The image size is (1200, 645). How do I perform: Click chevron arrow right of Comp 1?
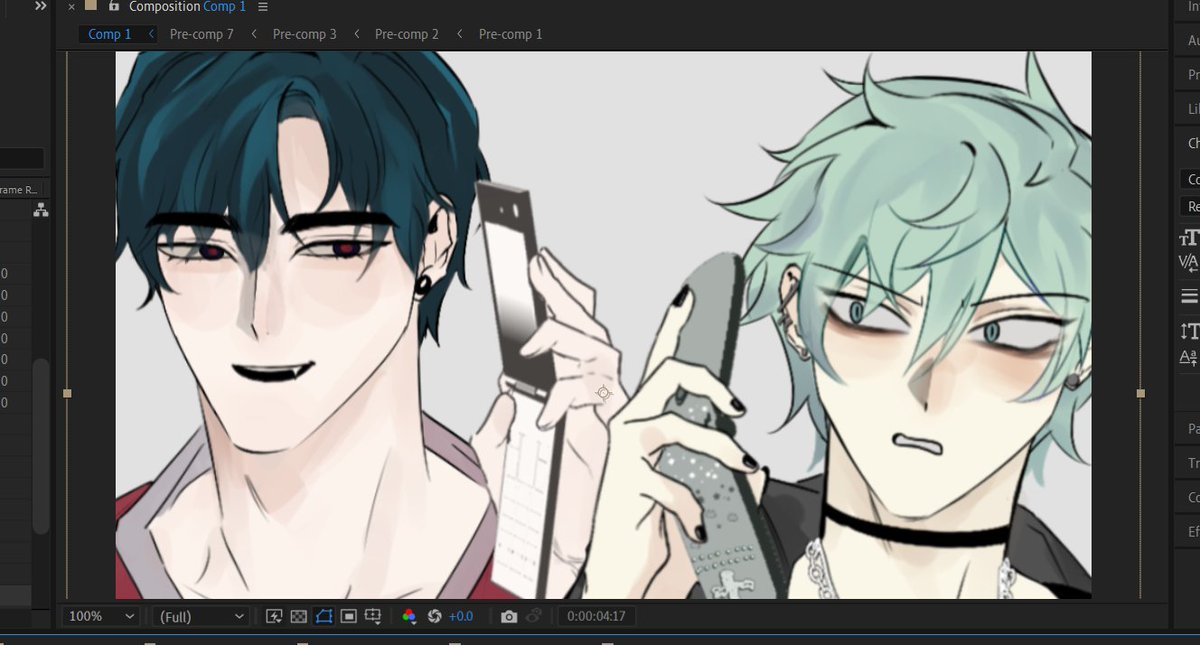coord(151,34)
